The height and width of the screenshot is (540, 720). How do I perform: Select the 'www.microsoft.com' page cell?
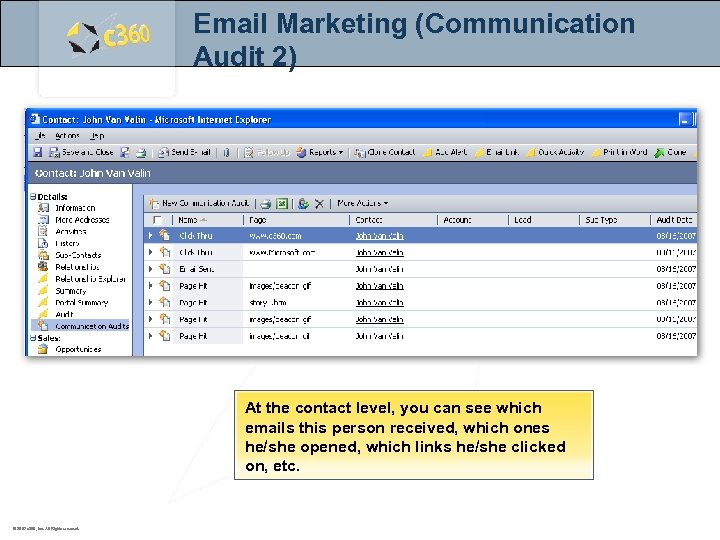[x=282, y=253]
